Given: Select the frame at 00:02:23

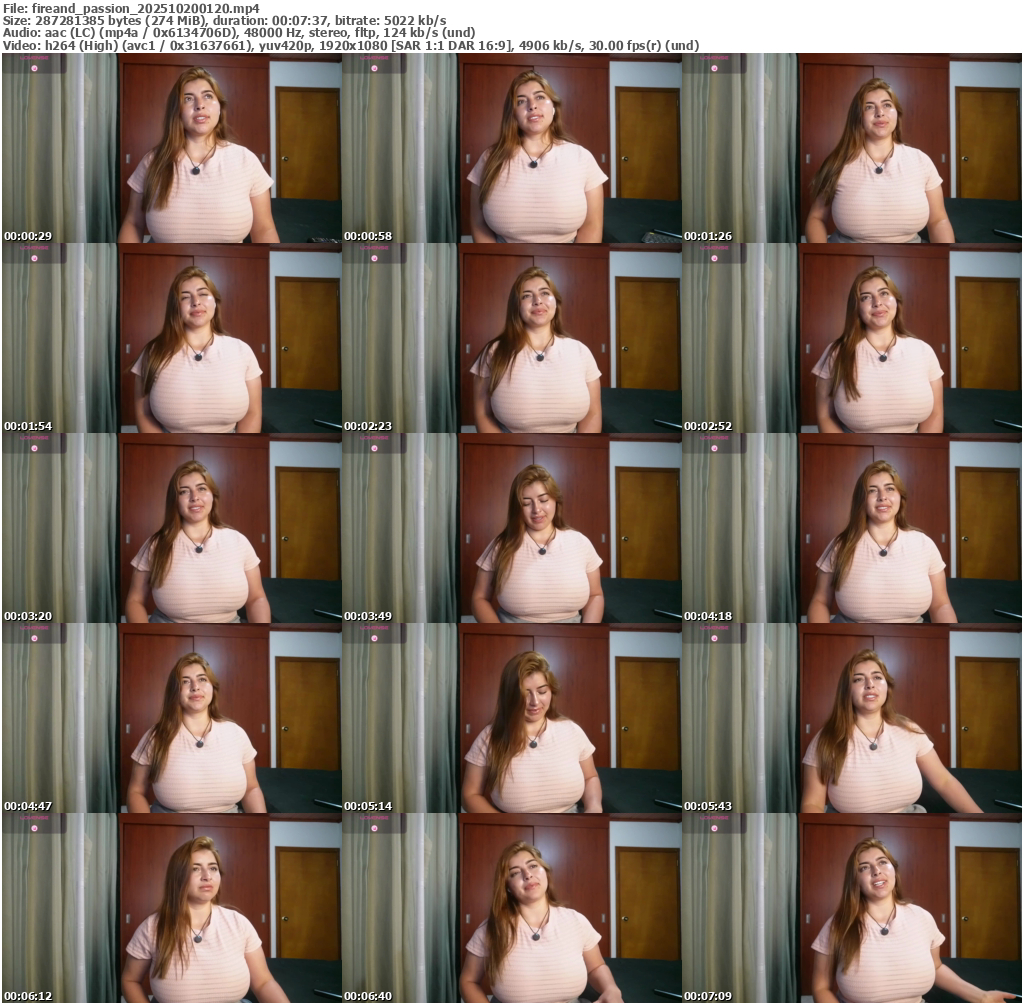Looking at the screenshot, I should coord(512,338).
